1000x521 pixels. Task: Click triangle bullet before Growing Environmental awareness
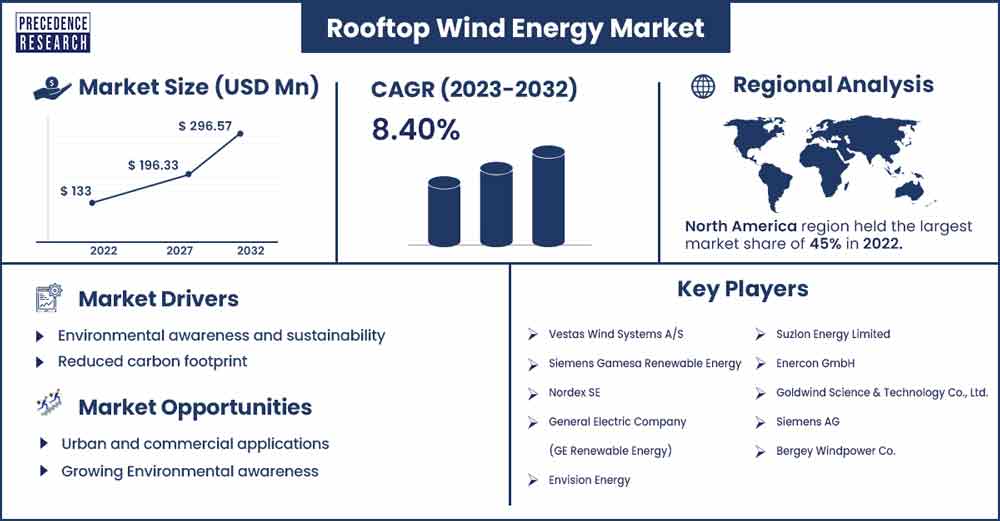43,471
